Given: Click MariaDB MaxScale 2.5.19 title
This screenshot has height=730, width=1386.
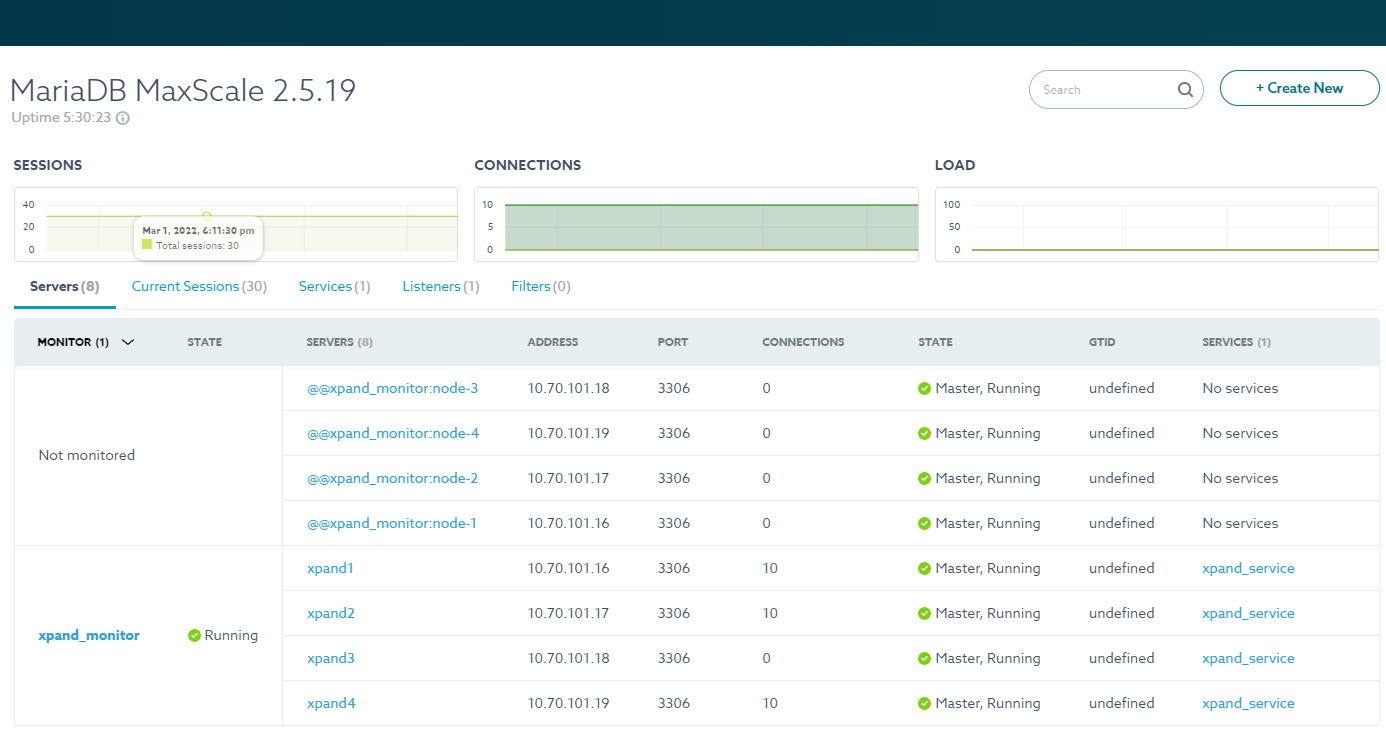Looking at the screenshot, I should pos(183,90).
